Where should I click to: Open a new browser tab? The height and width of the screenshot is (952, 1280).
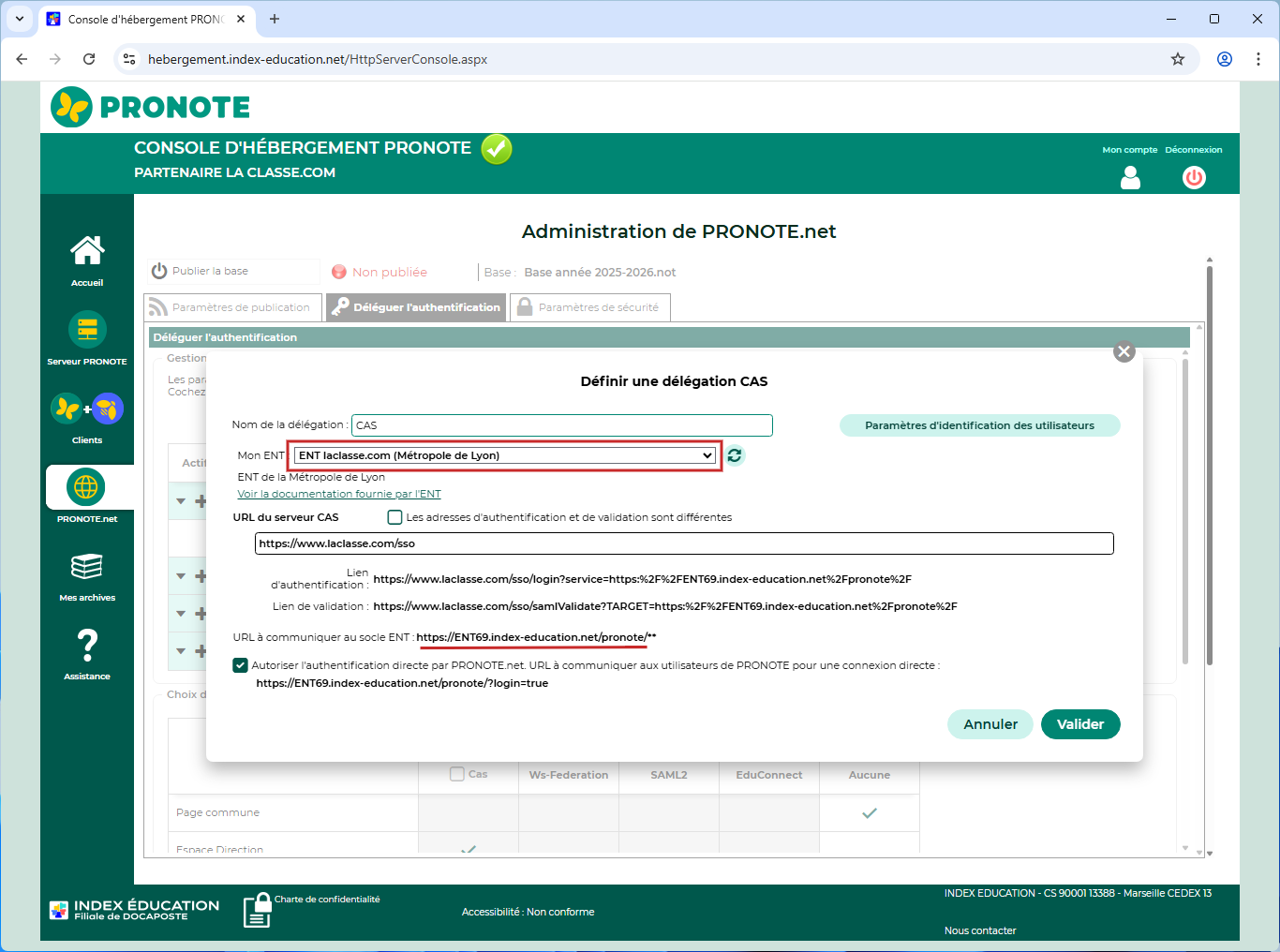click(275, 19)
